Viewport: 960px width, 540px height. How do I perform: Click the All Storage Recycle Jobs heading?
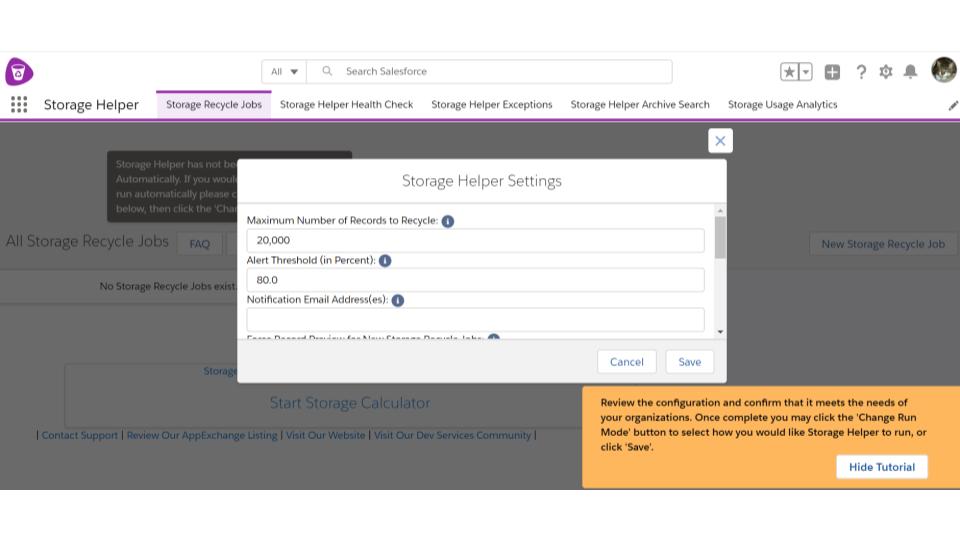(87, 241)
